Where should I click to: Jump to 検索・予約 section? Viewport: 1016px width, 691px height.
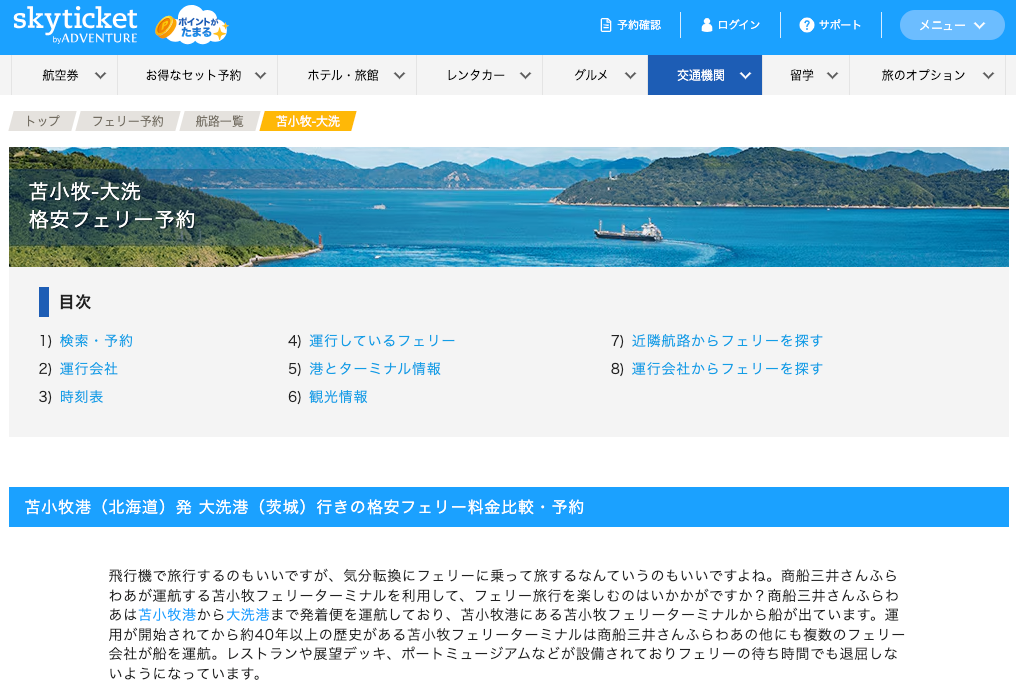pyautogui.click(x=96, y=341)
